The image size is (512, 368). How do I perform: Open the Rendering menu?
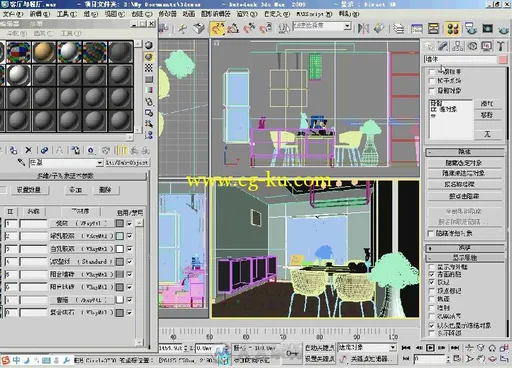(247, 14)
